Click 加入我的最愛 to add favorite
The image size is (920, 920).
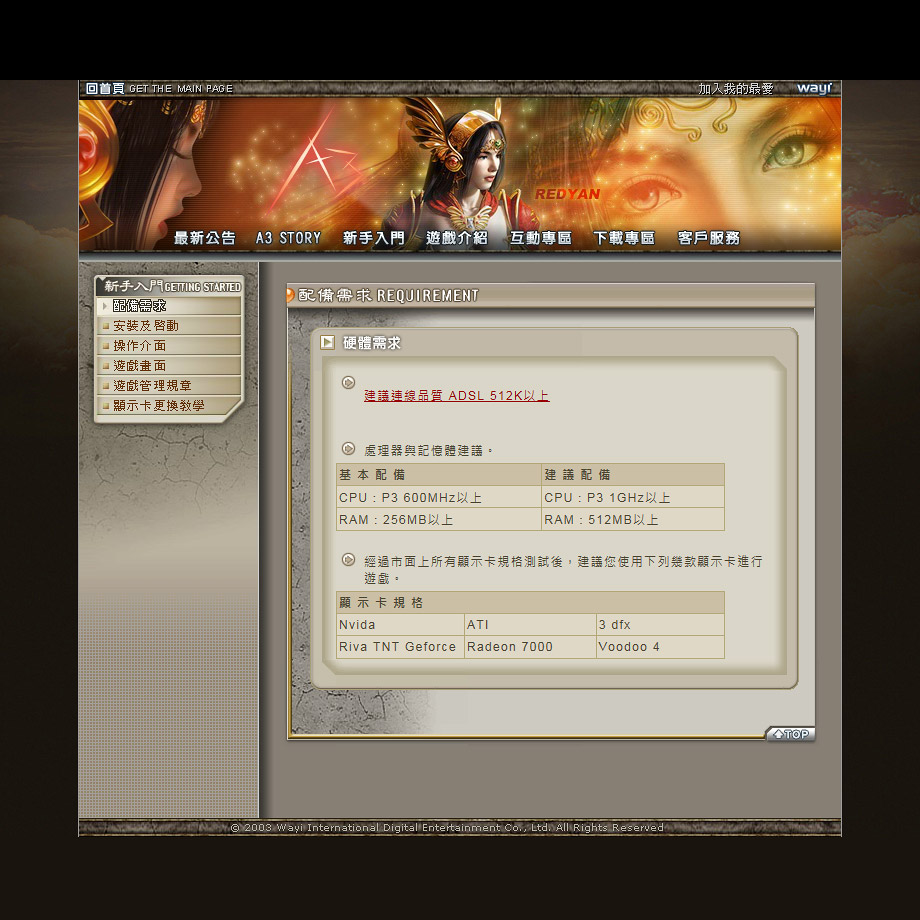[736, 89]
